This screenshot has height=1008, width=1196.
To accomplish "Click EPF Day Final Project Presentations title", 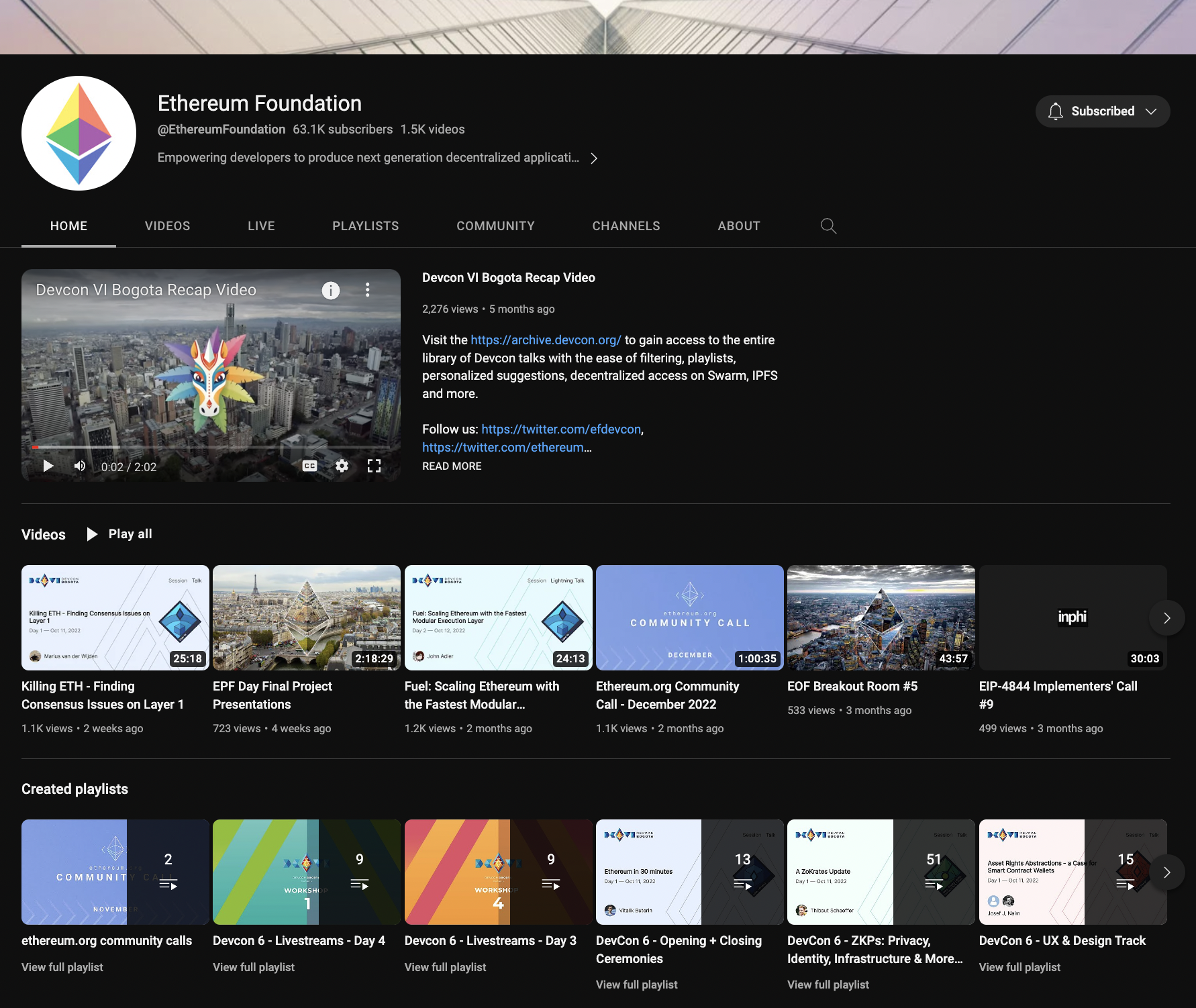I will coord(272,695).
